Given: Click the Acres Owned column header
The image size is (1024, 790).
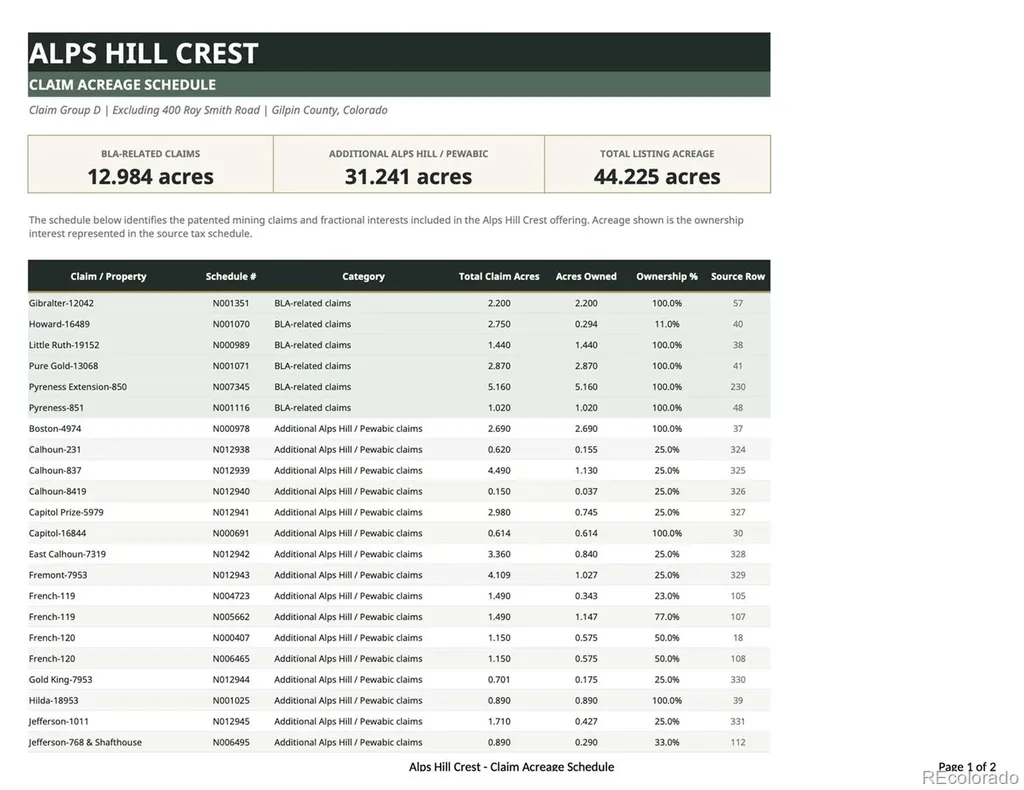Looking at the screenshot, I should pos(586,277).
